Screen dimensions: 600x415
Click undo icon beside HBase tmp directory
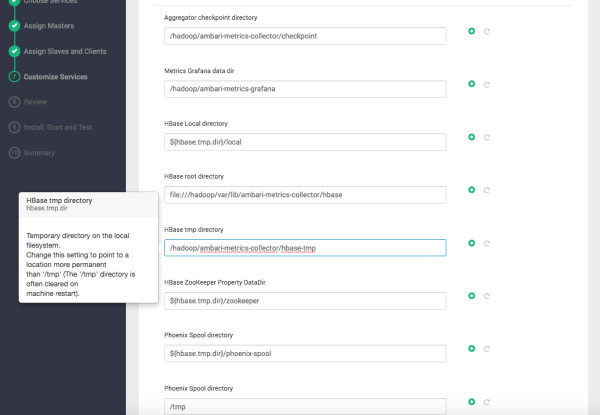click(486, 242)
